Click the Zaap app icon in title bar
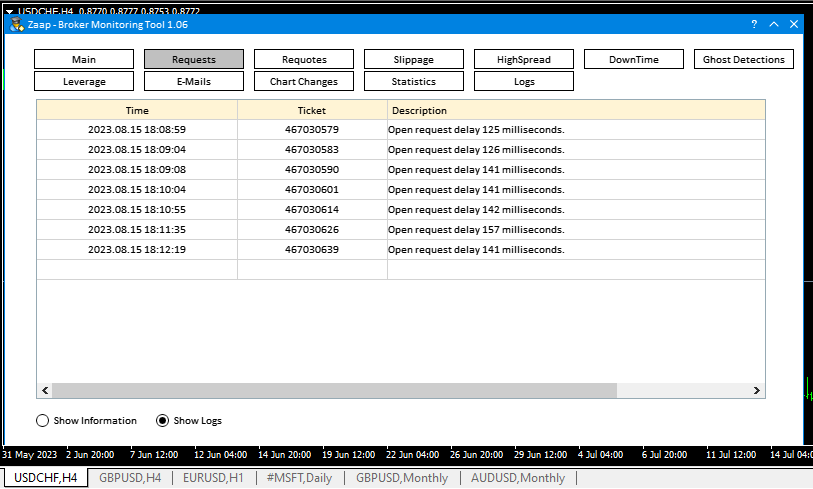 pos(17,24)
